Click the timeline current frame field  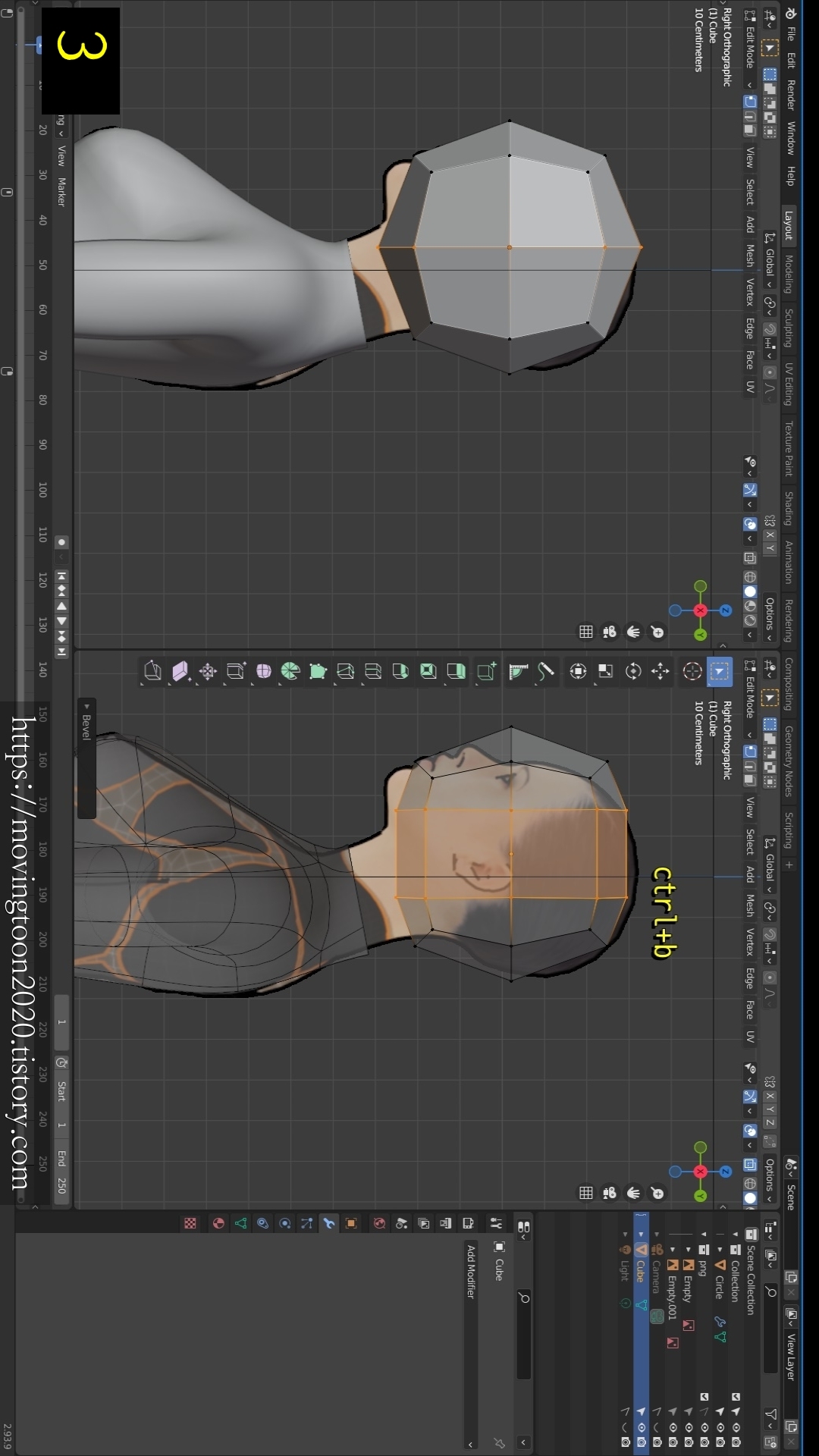click(61, 1023)
